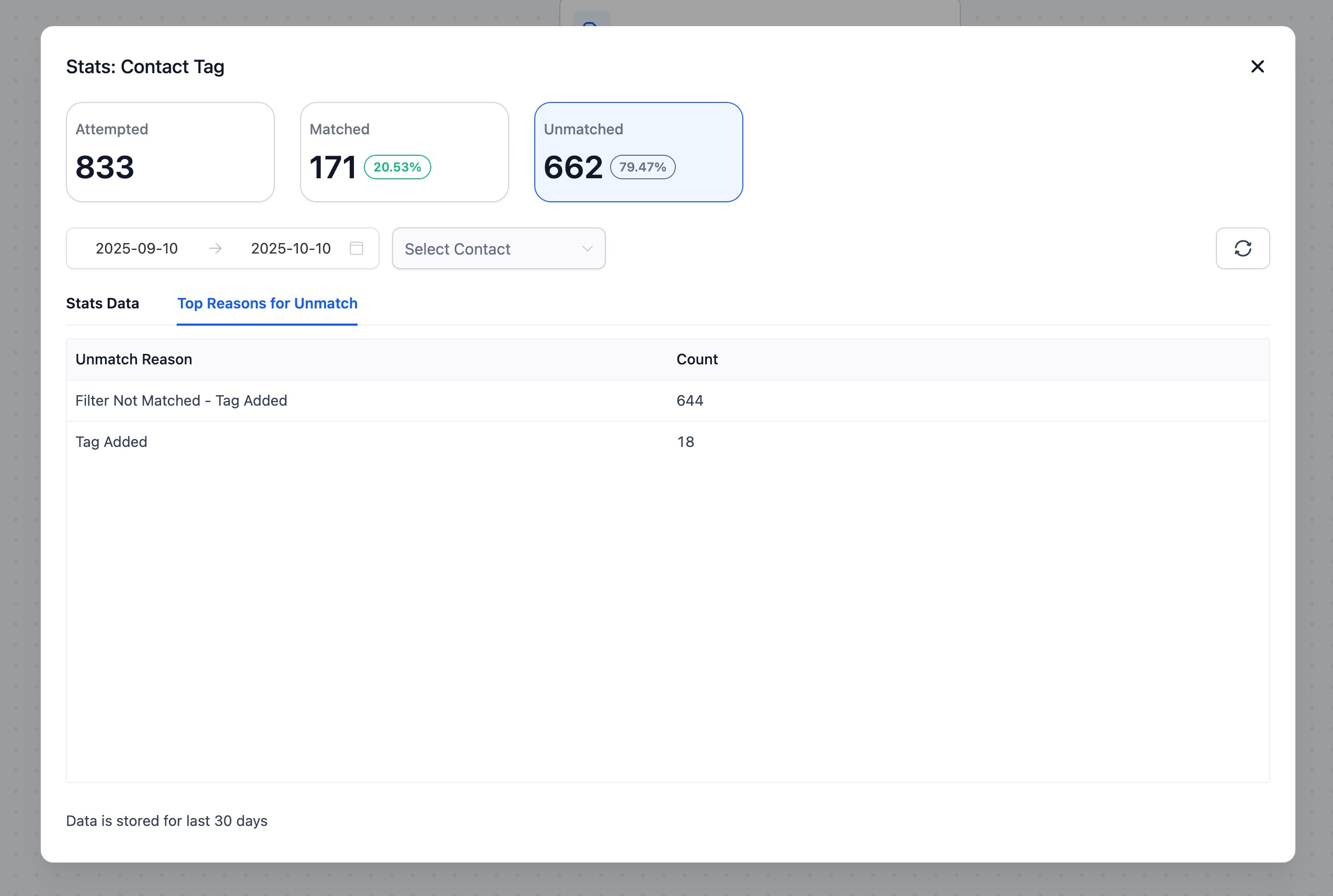Click the 644 count cell
This screenshot has height=896, width=1333.
[x=690, y=400]
